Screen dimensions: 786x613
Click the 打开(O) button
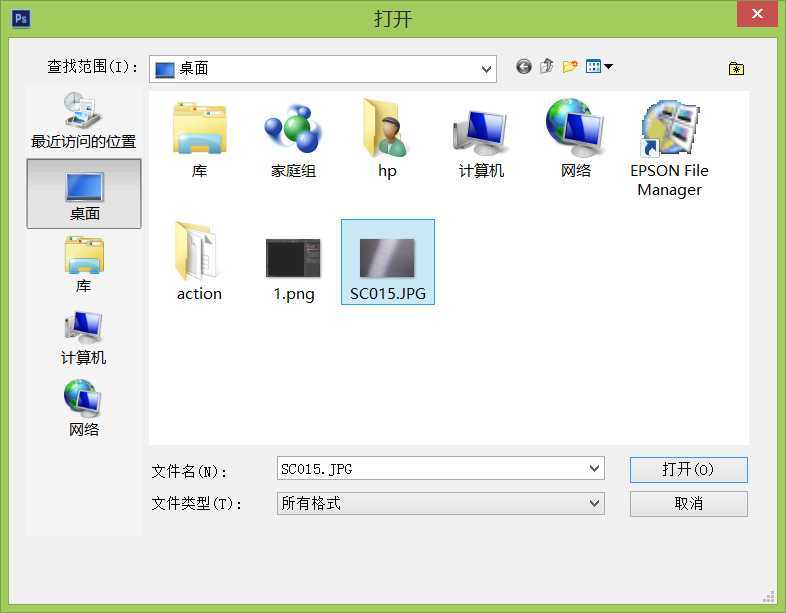pyautogui.click(x=688, y=470)
